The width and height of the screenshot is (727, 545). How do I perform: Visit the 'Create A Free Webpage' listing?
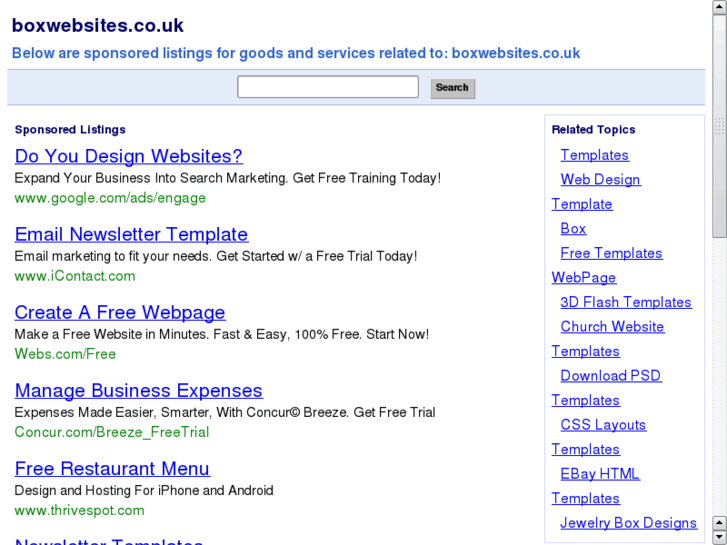click(120, 312)
